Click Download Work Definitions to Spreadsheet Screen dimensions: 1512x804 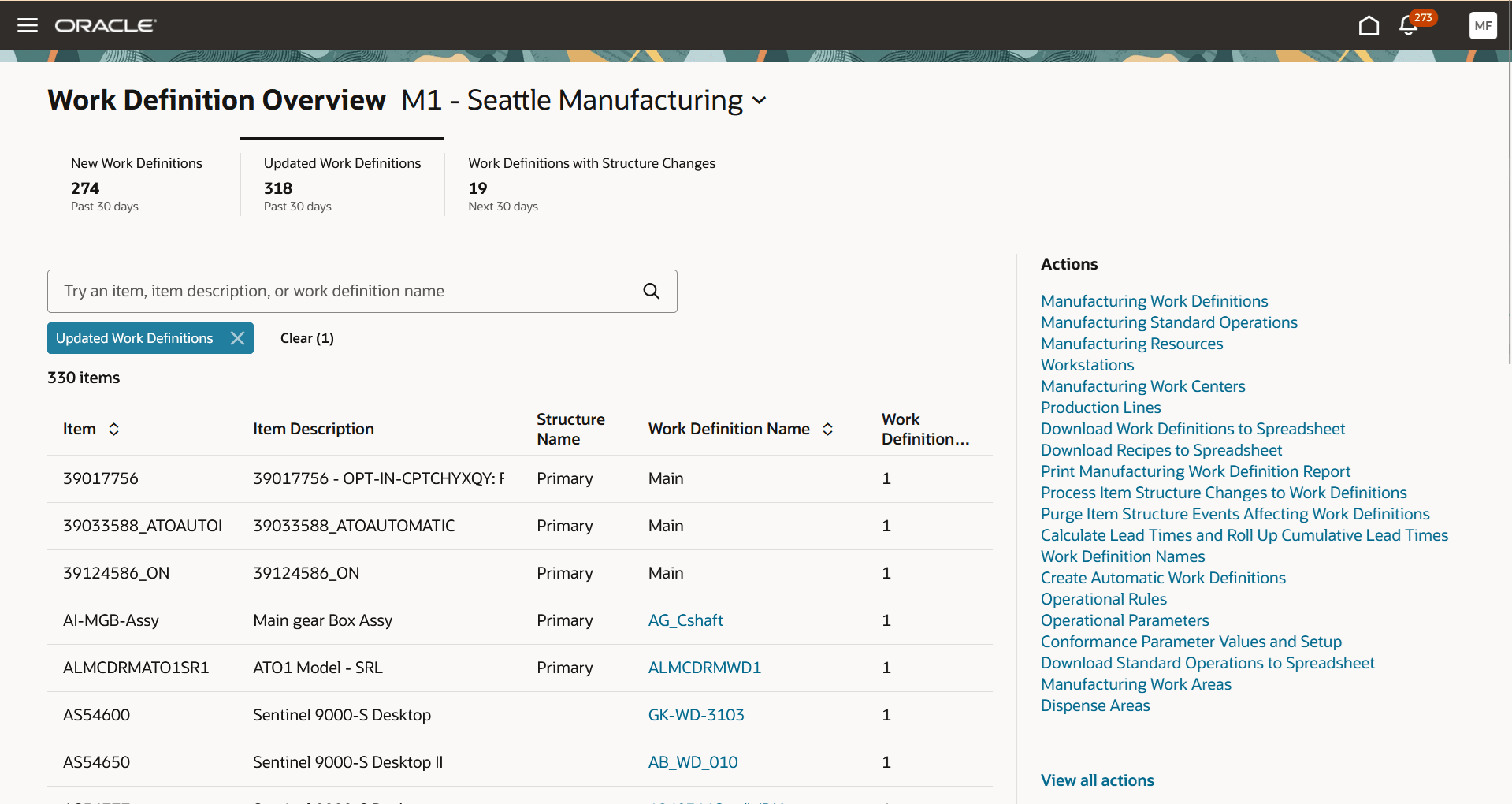coord(1193,429)
